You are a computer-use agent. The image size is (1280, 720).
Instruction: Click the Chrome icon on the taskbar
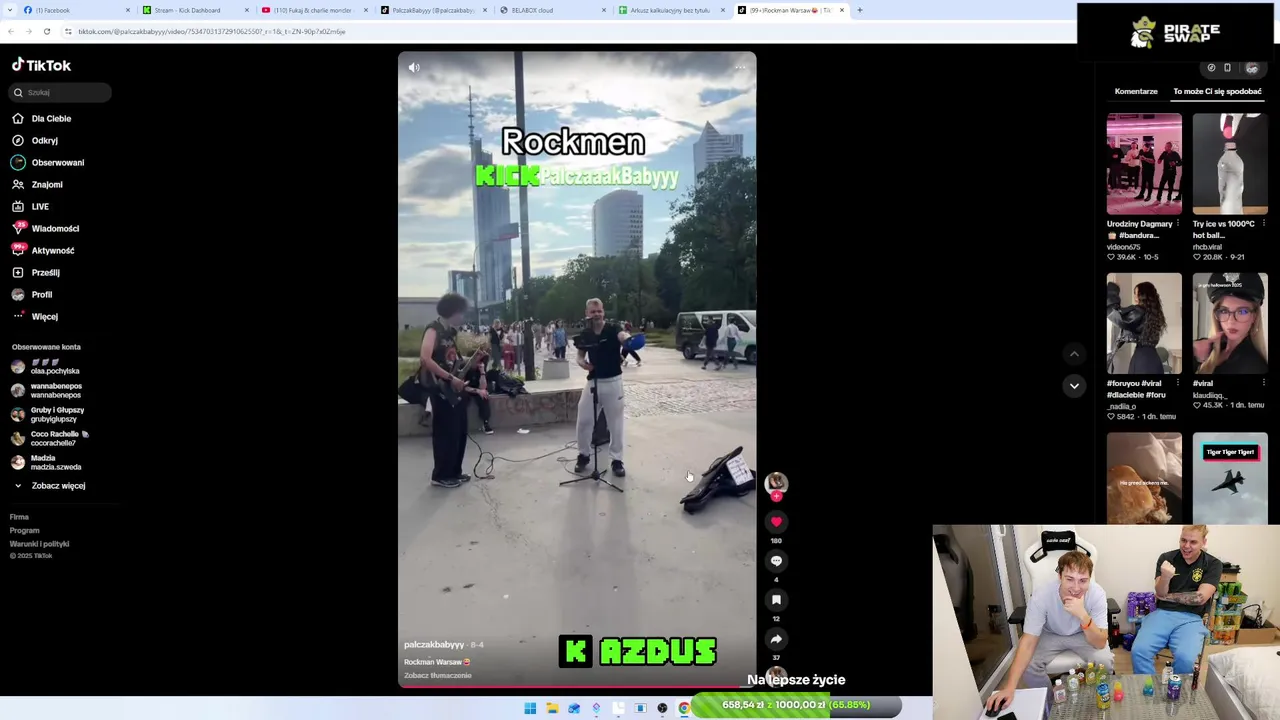point(684,709)
